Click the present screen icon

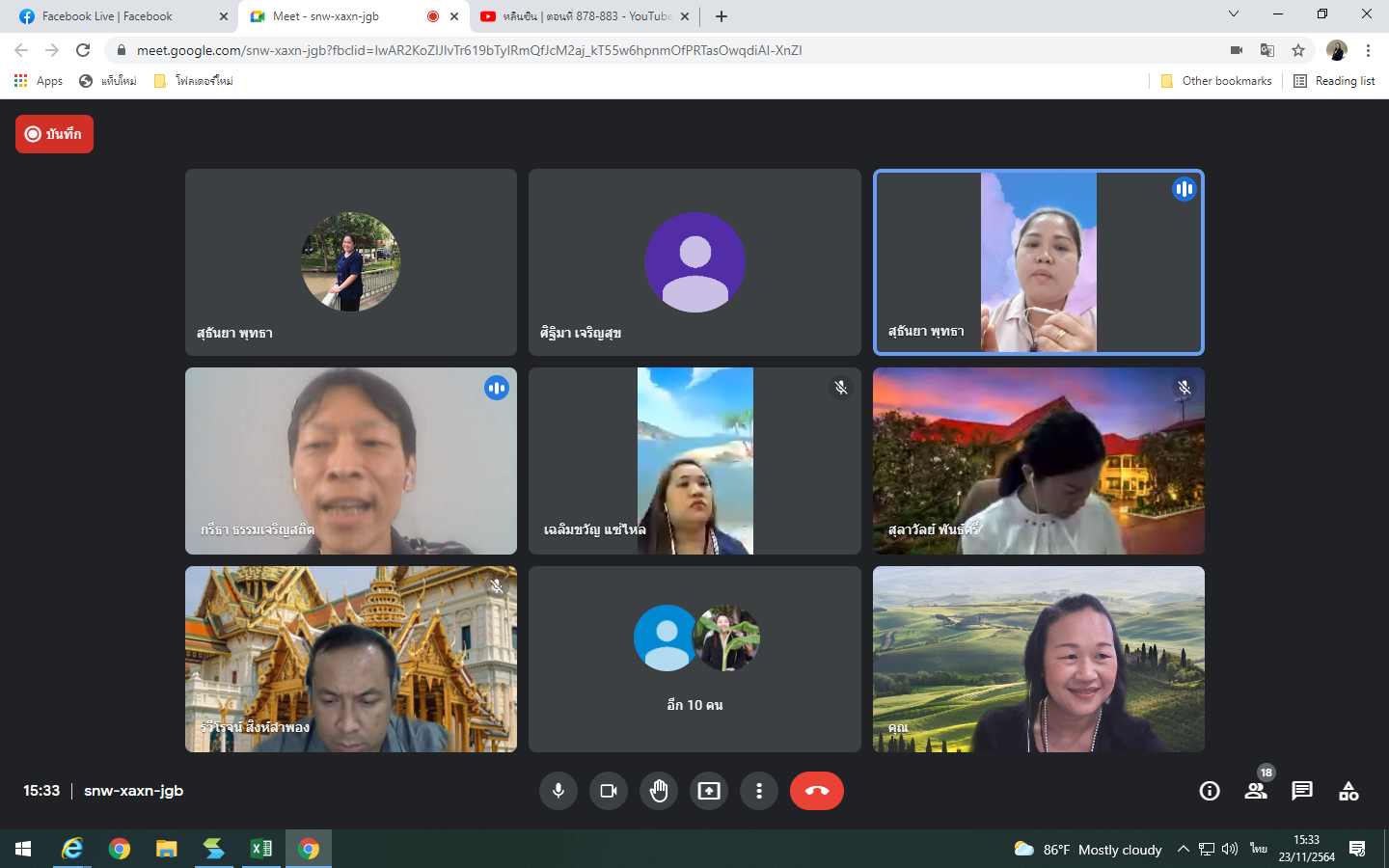click(x=709, y=791)
